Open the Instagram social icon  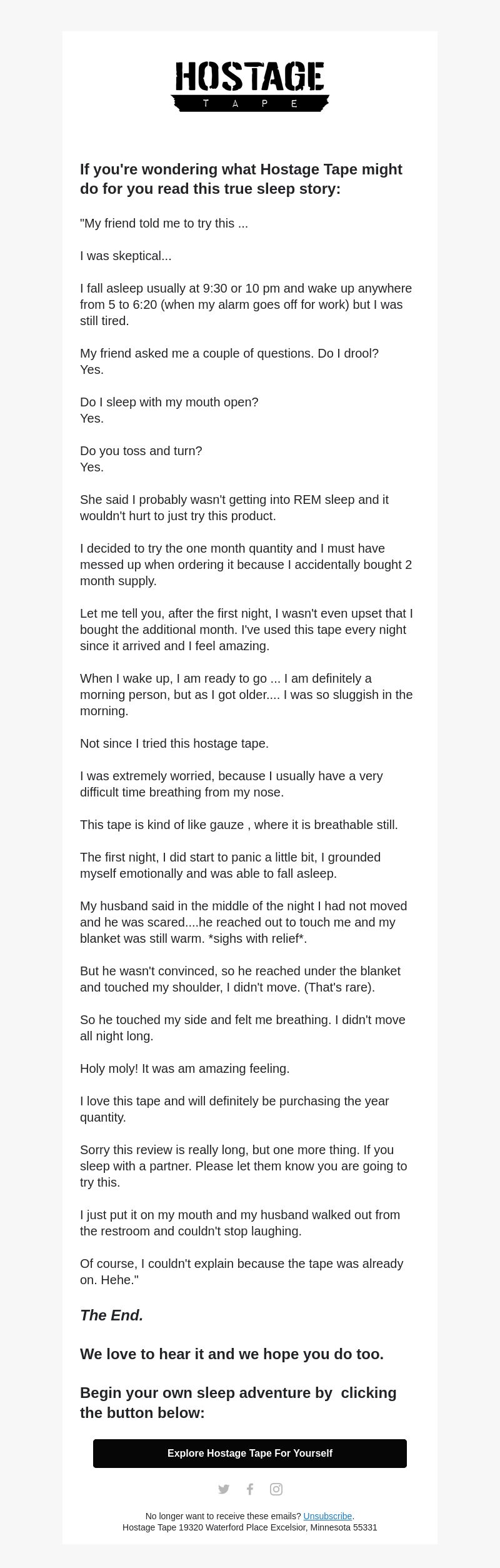pos(276,1489)
